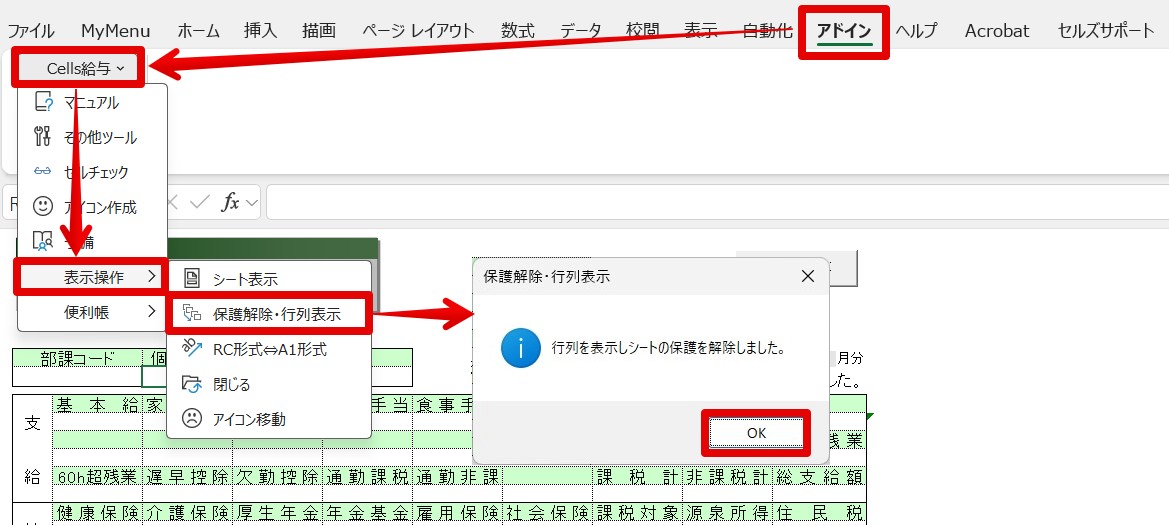
Task: Click into the formula bar field
Action: pos(717,202)
